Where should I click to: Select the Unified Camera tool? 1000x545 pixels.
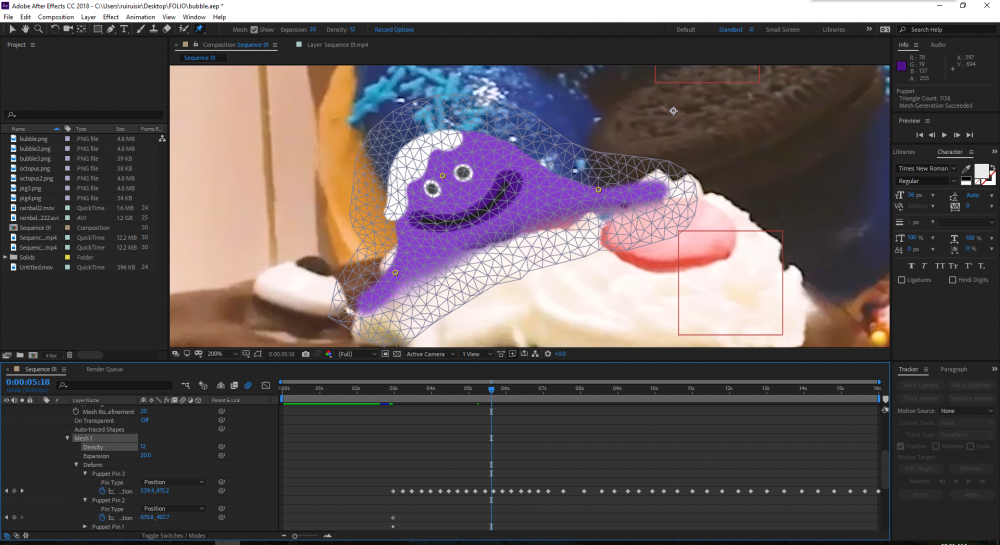tap(68, 29)
